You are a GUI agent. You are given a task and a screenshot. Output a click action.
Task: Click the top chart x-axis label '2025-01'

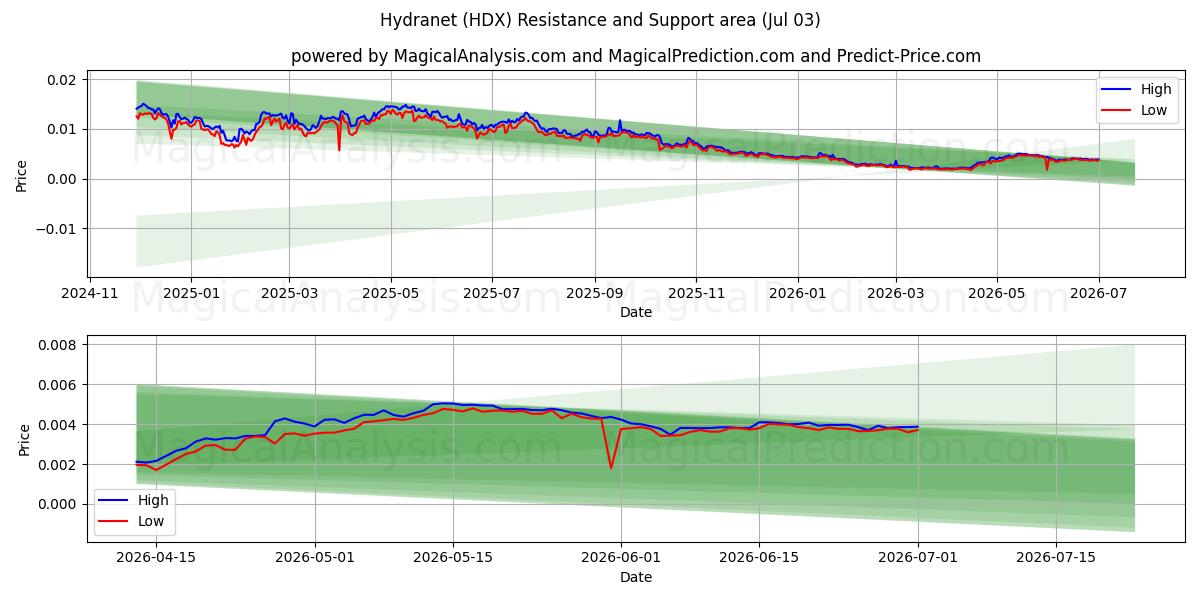(190, 294)
